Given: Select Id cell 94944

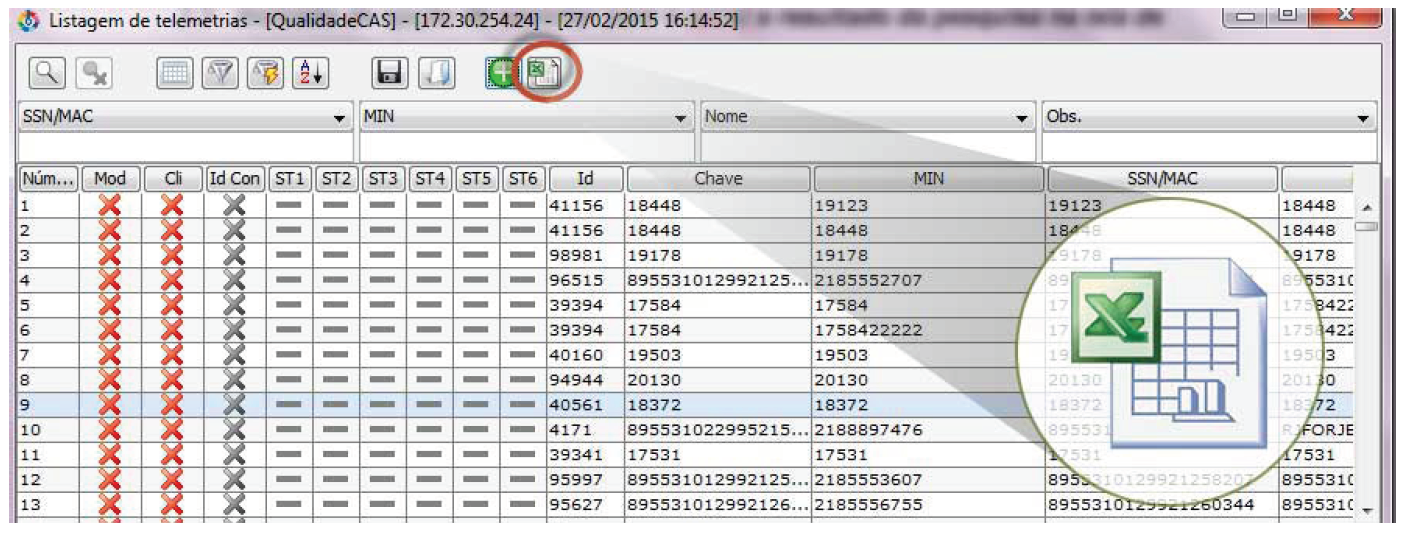Looking at the screenshot, I should (585, 380).
